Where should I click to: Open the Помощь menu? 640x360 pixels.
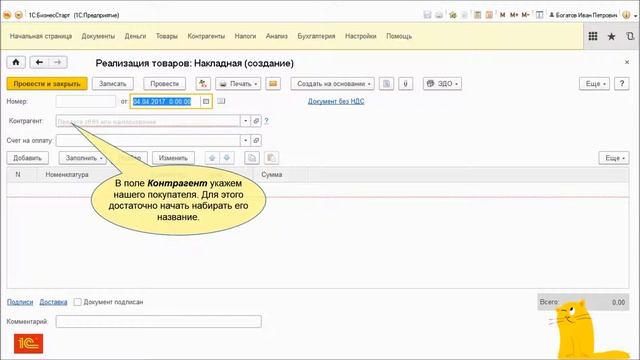(399, 36)
